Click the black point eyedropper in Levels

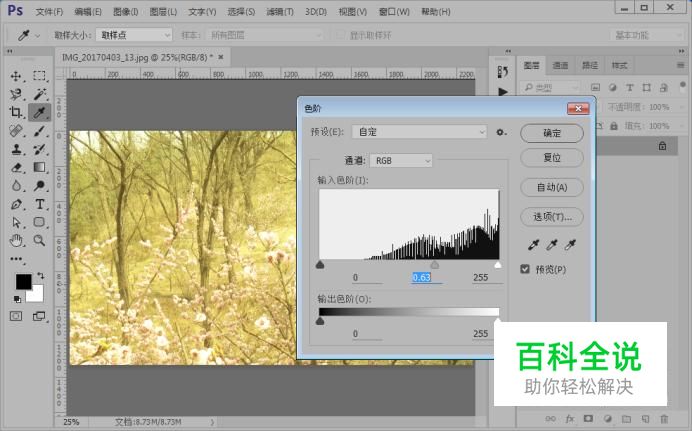(x=534, y=244)
